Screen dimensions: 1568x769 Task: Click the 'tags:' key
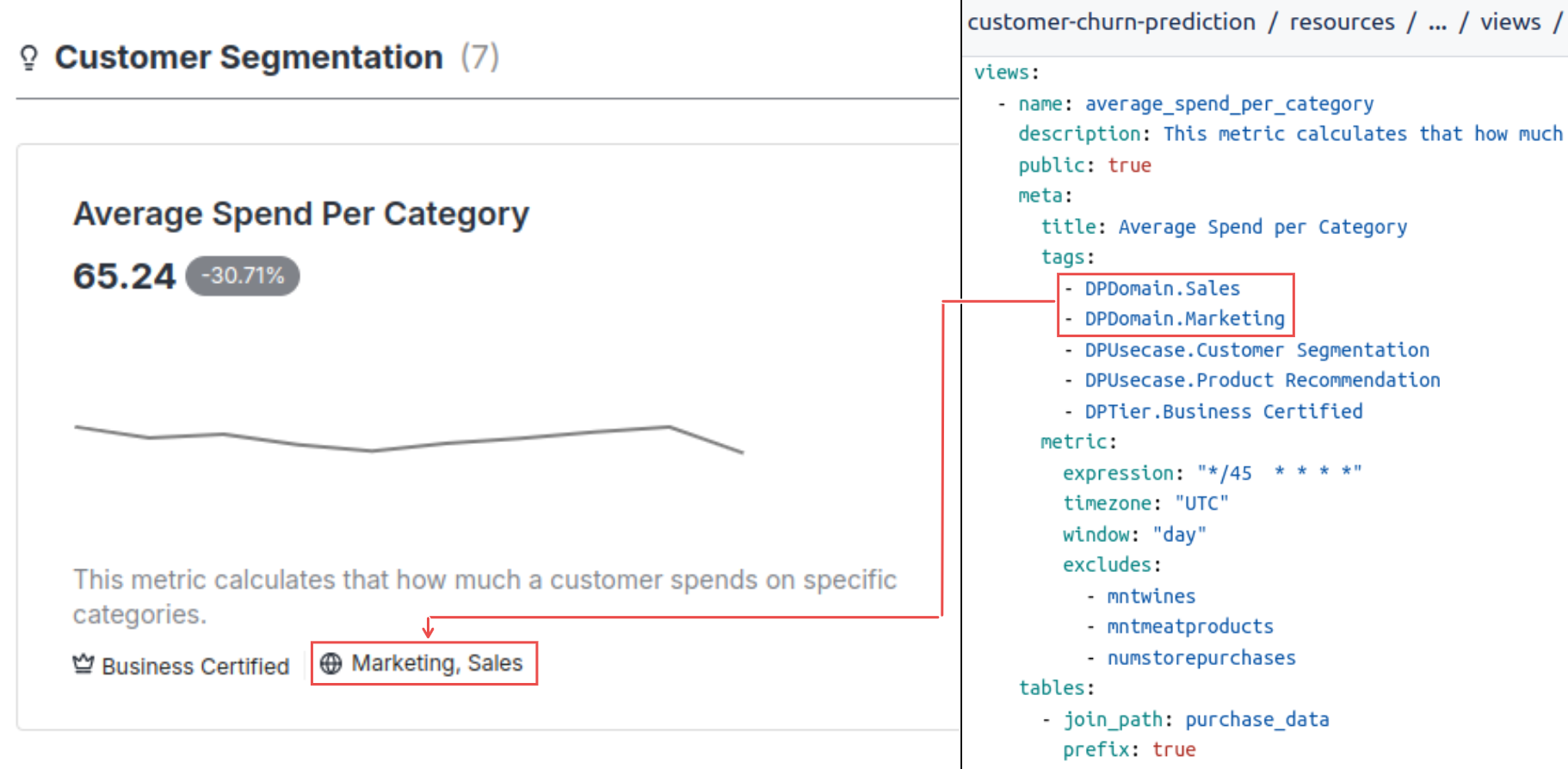click(x=1067, y=257)
